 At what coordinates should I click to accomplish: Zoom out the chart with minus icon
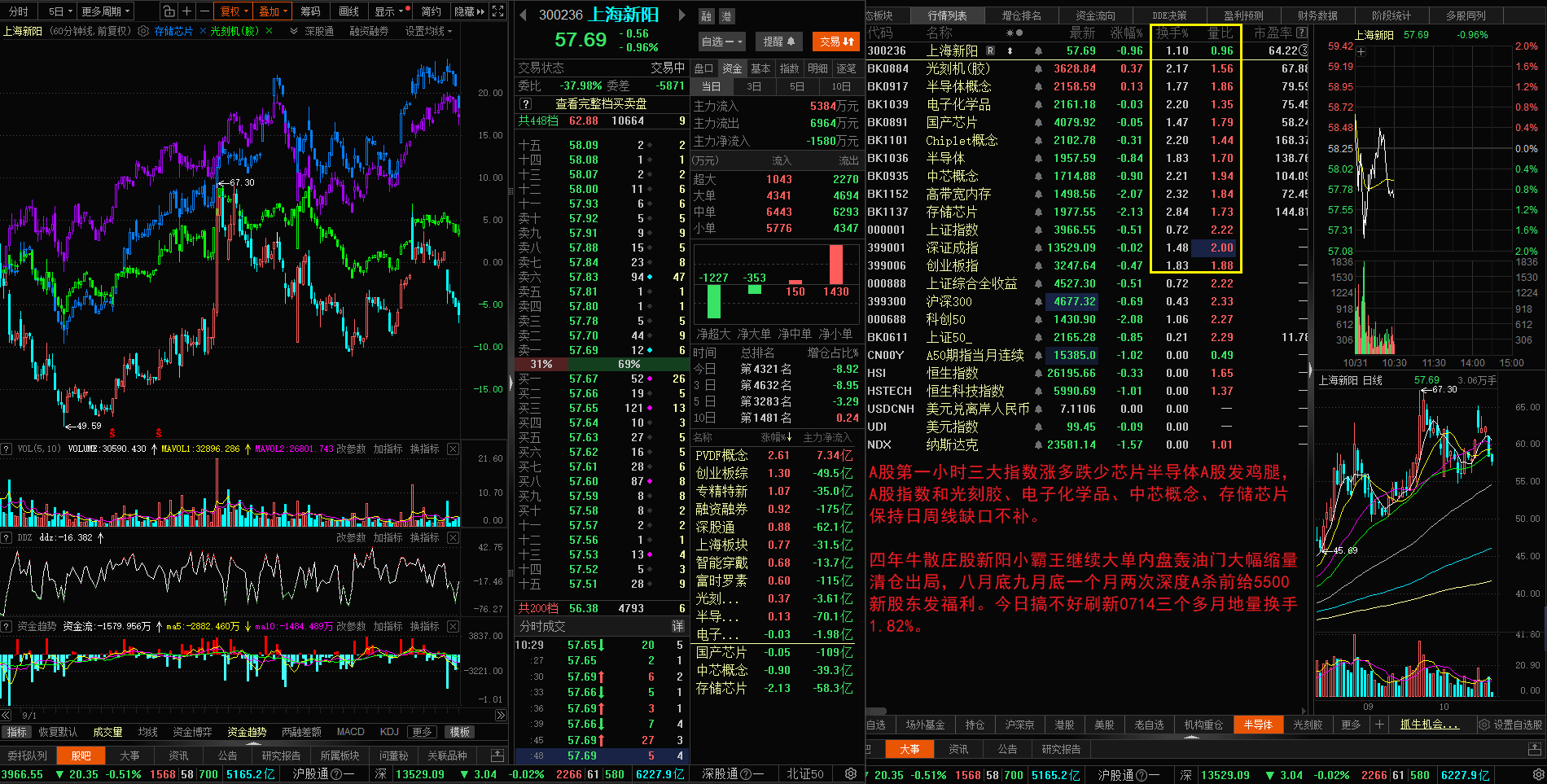click(x=204, y=11)
